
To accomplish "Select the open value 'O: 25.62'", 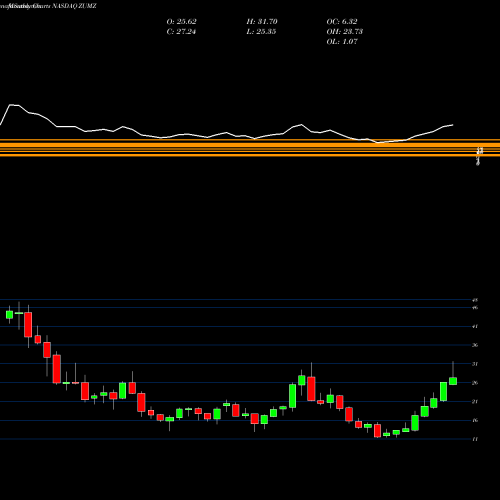I will (x=181, y=21).
